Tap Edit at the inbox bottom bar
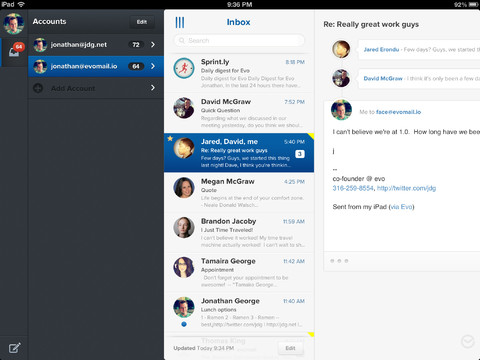This screenshot has width=480, height=360. [x=290, y=348]
